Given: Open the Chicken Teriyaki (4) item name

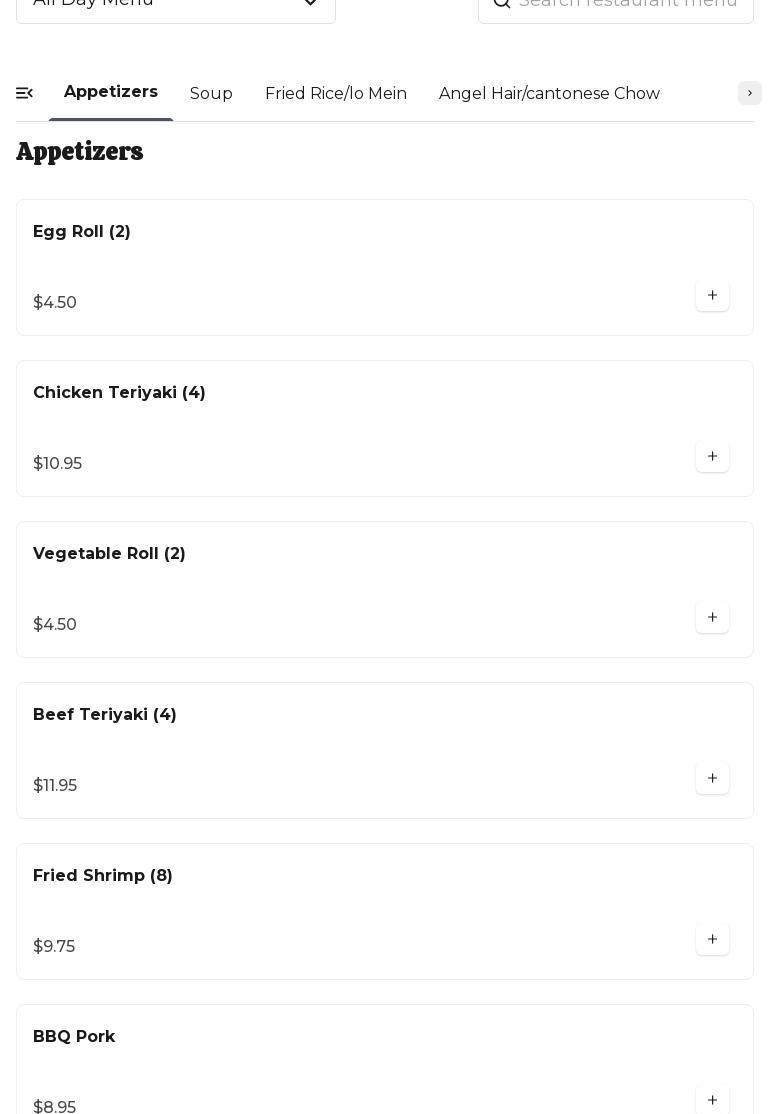Looking at the screenshot, I should point(119,393).
